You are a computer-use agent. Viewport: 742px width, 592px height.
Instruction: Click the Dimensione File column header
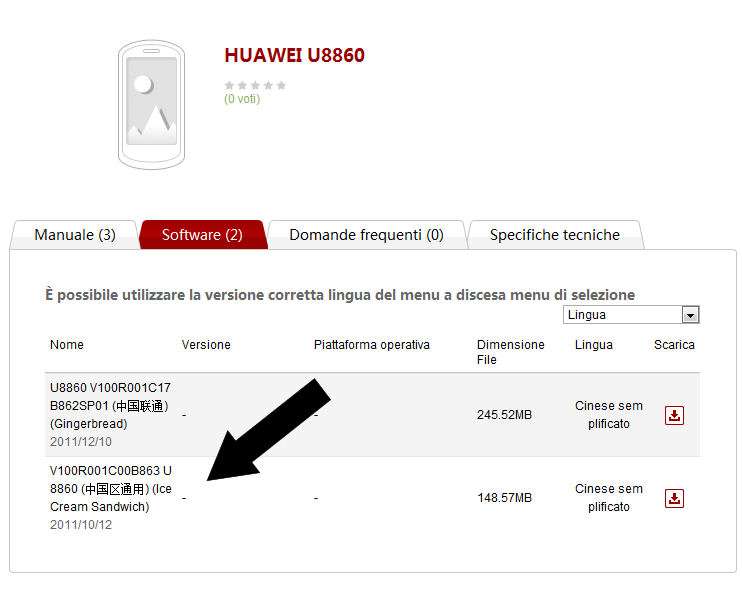511,352
